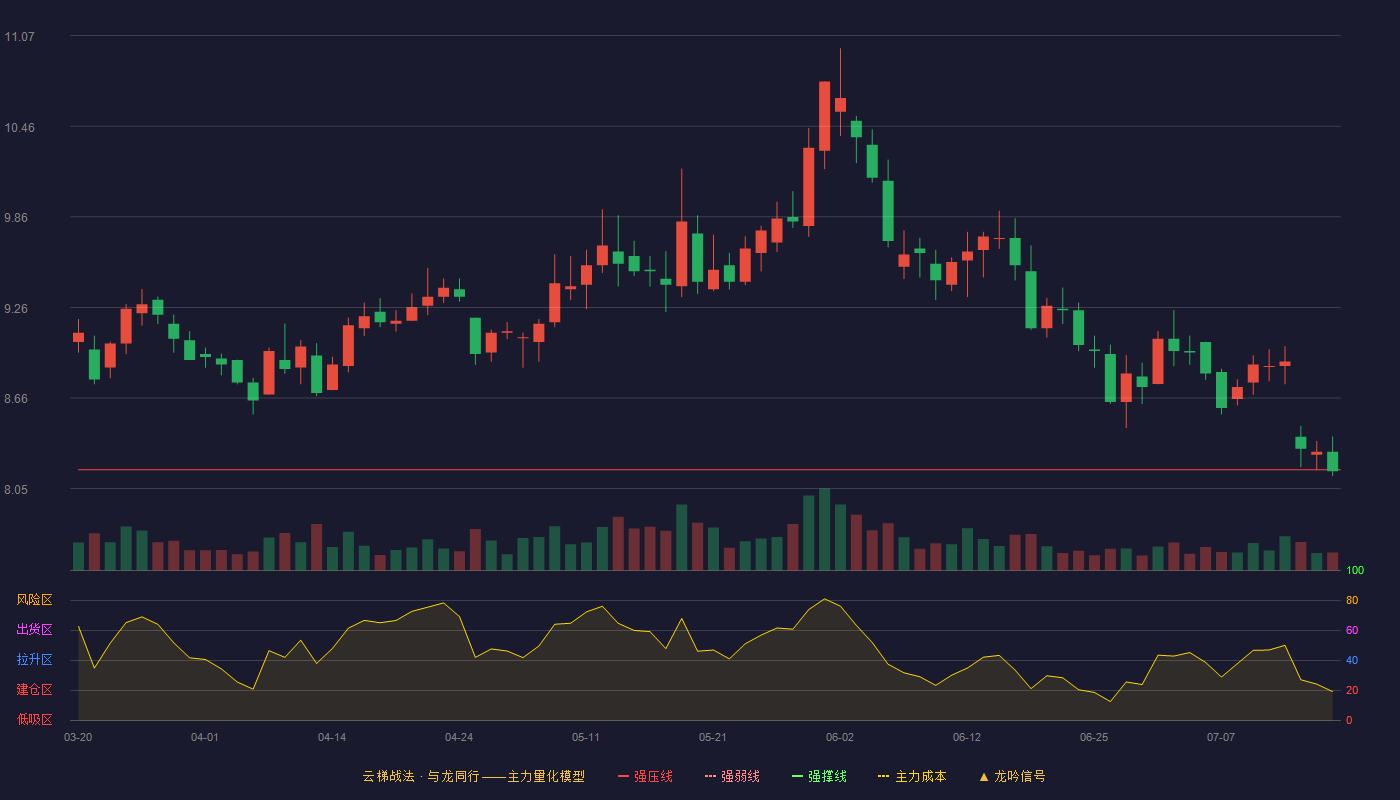Screen dimensions: 1400x800
Task: Click the 06-02 date label
Action: pos(840,737)
